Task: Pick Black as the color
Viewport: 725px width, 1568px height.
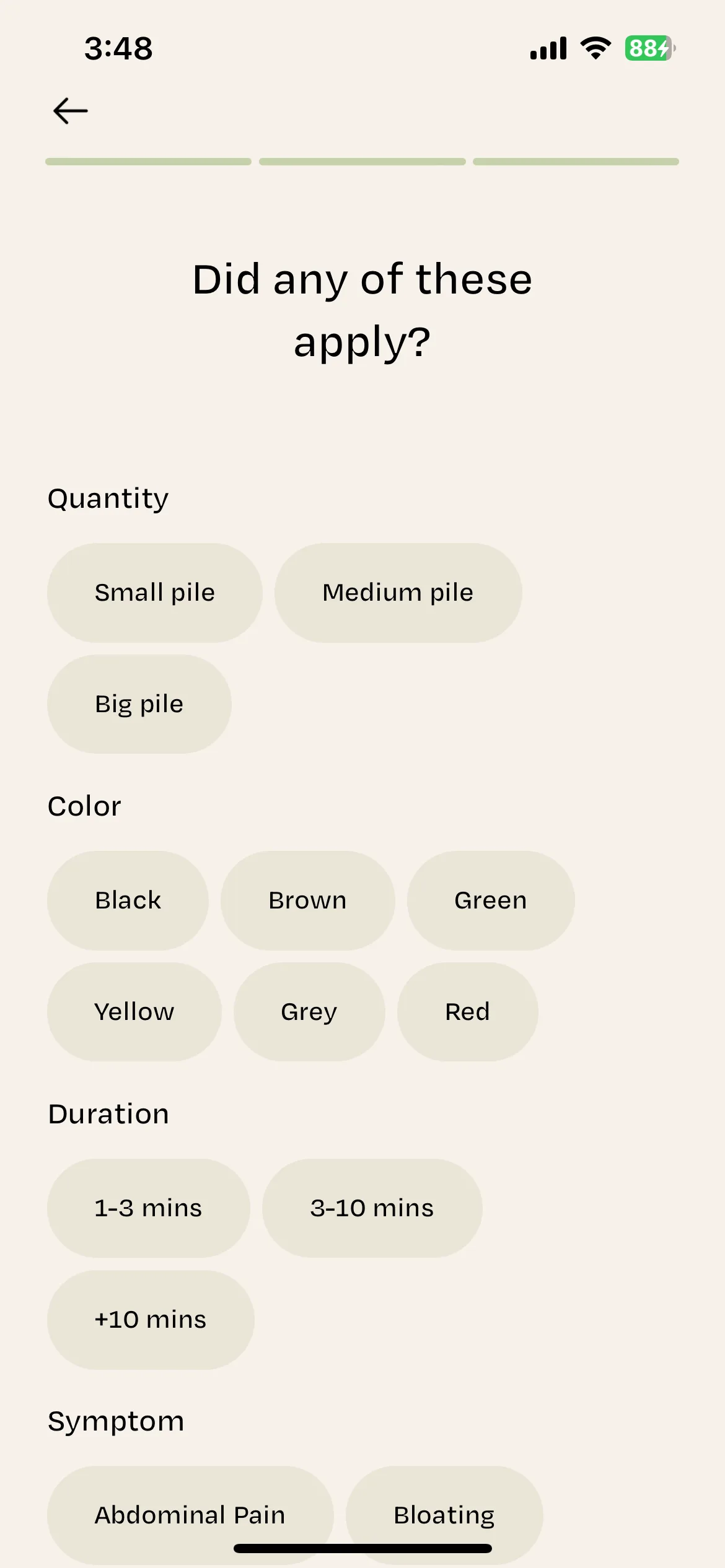Action: point(128,900)
